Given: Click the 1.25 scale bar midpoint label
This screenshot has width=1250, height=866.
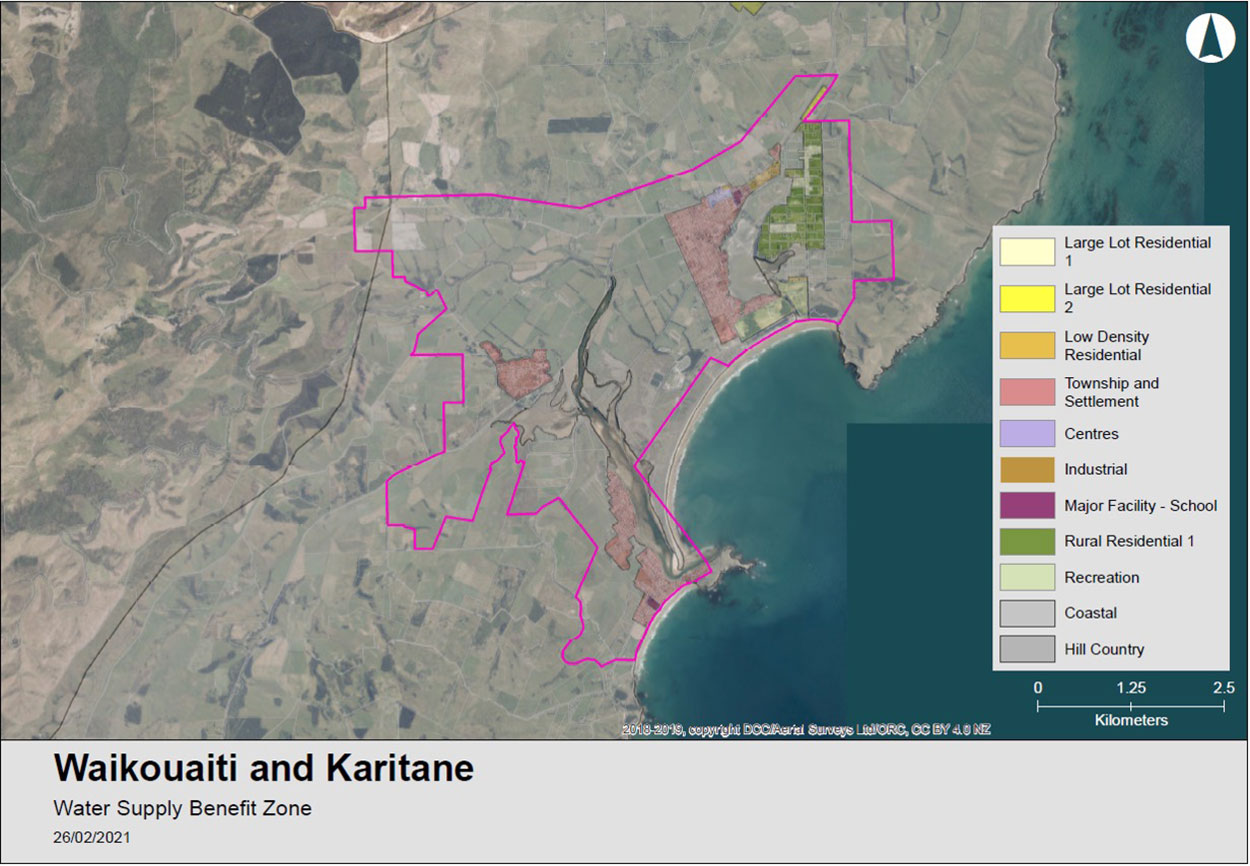Looking at the screenshot, I should click(1131, 688).
